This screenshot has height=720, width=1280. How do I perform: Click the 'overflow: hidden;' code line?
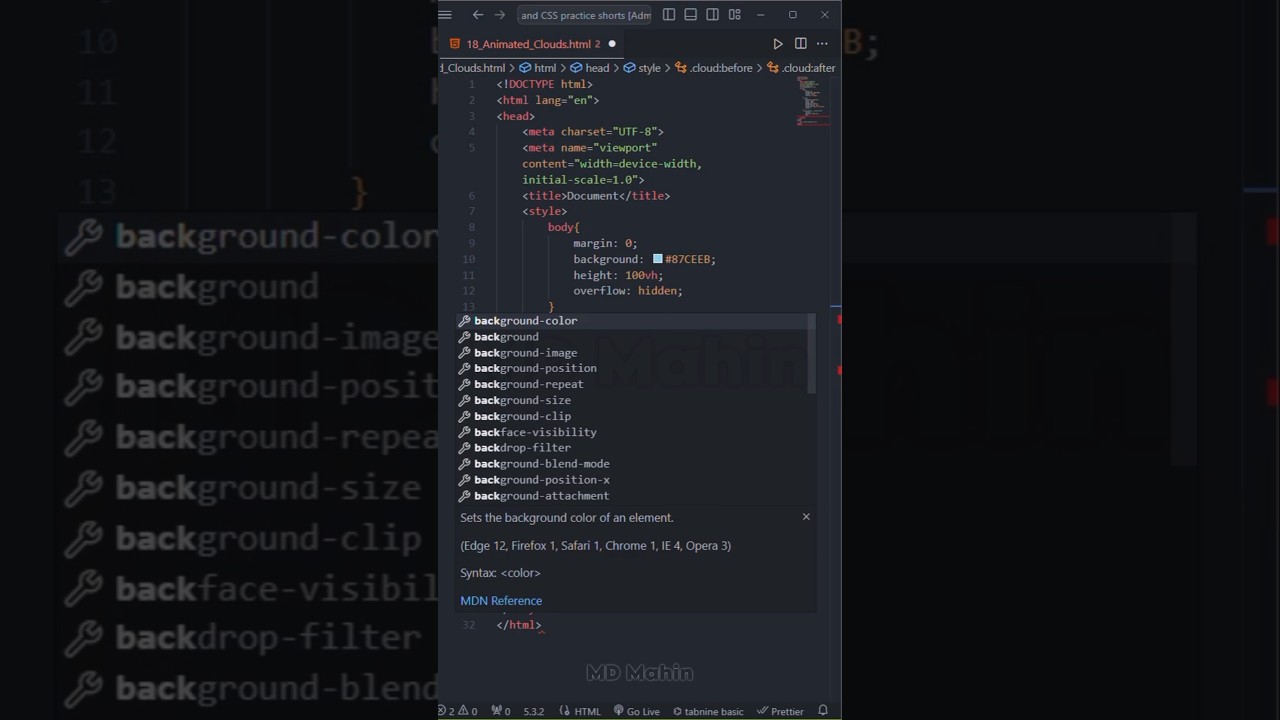click(x=628, y=291)
